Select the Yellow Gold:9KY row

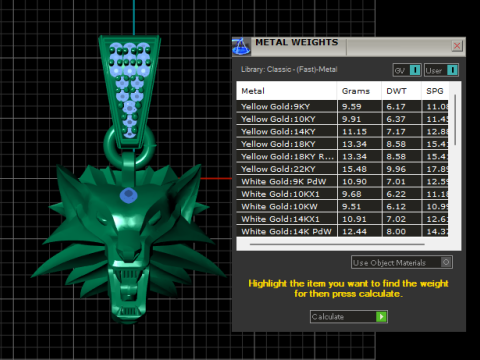point(342,106)
